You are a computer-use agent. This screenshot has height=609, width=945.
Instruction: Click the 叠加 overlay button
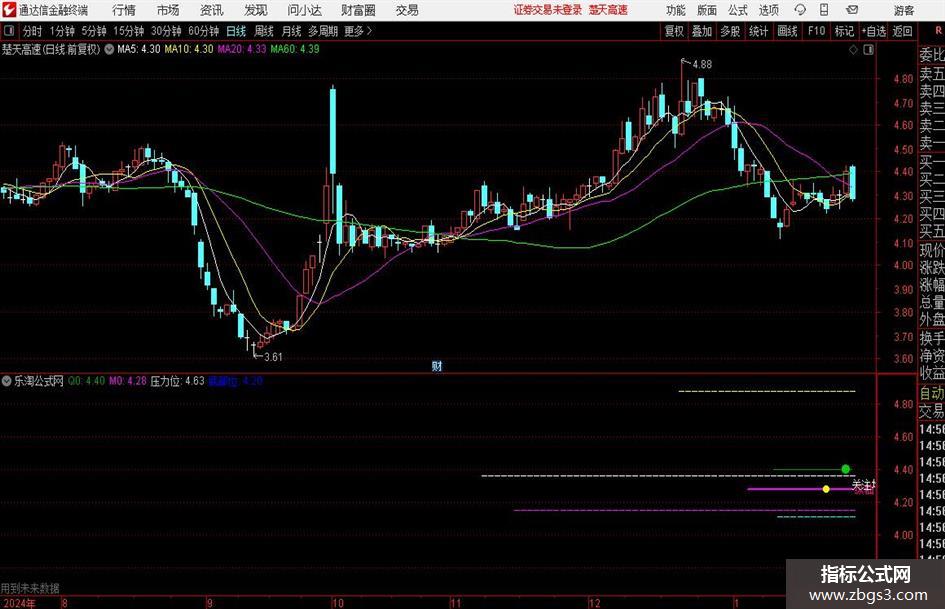click(x=702, y=31)
